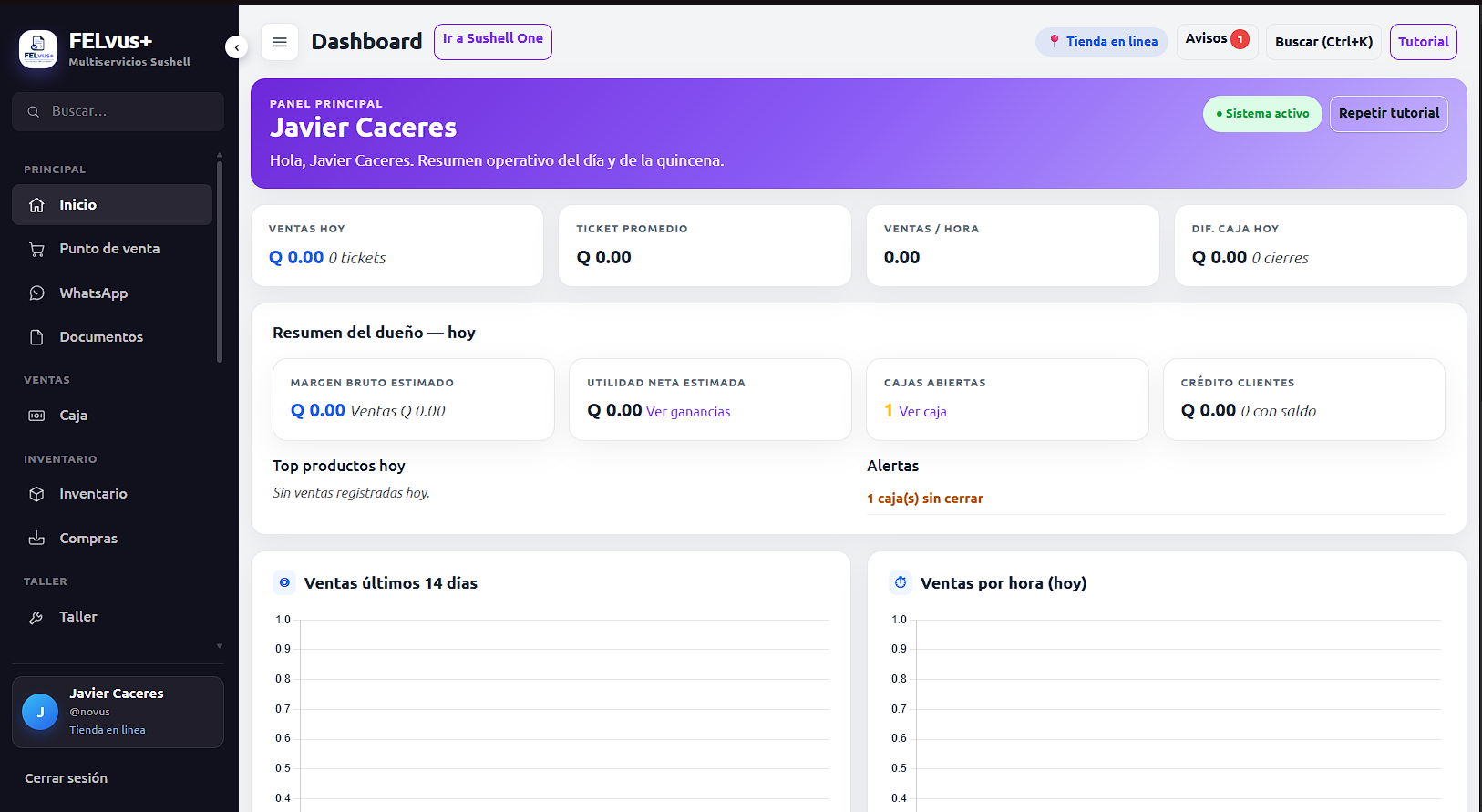
Task: Click the Documentos file icon
Action: (x=36, y=337)
